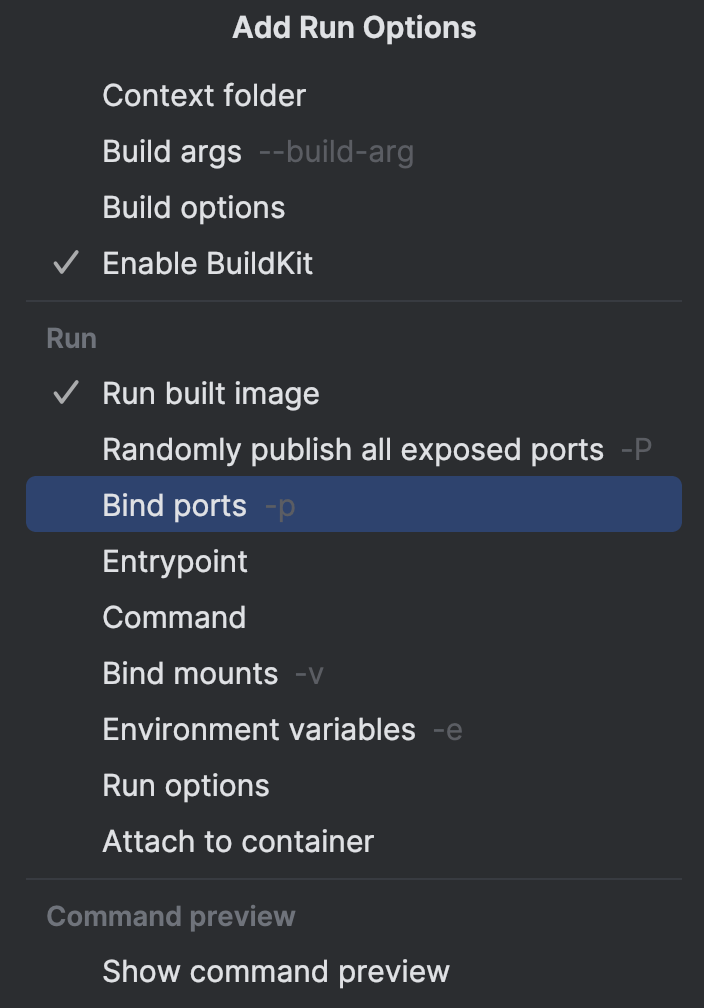Screen dimensions: 704x1008
Task: Choose Build options from the list
Action: (194, 208)
